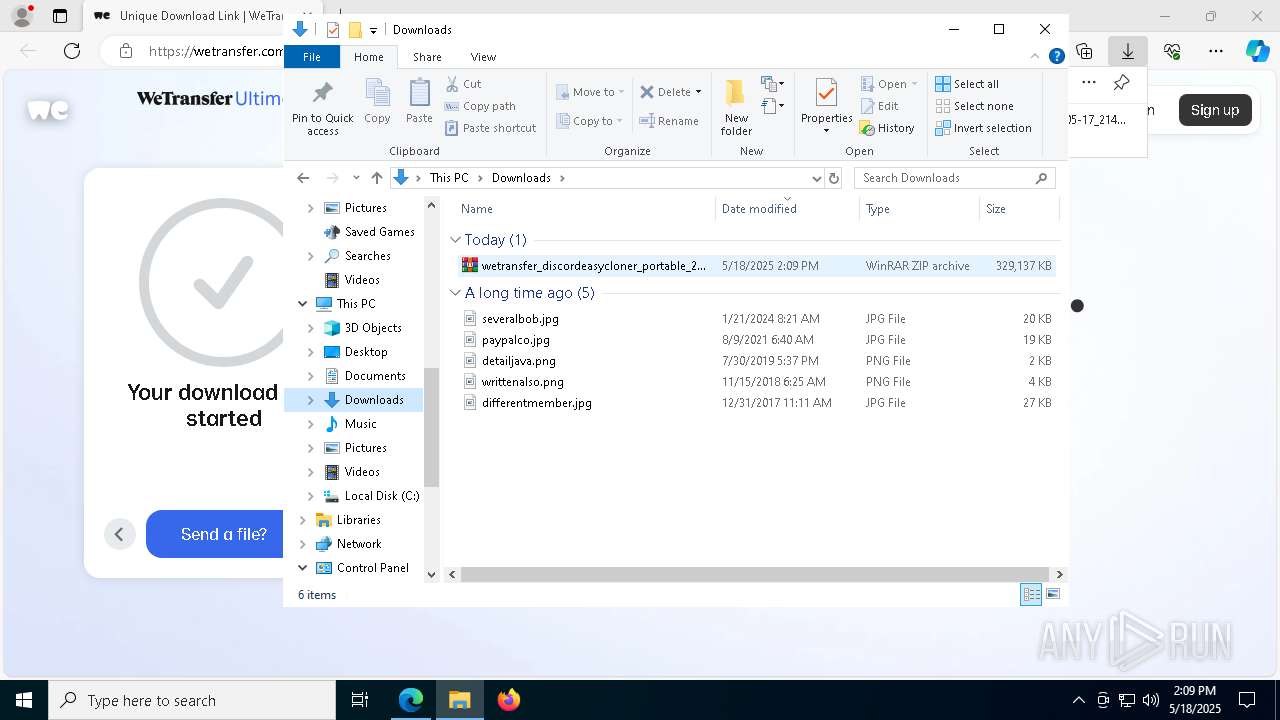Open the New item dropdown icon
1280x720 pixels.
pyautogui.click(x=772, y=84)
